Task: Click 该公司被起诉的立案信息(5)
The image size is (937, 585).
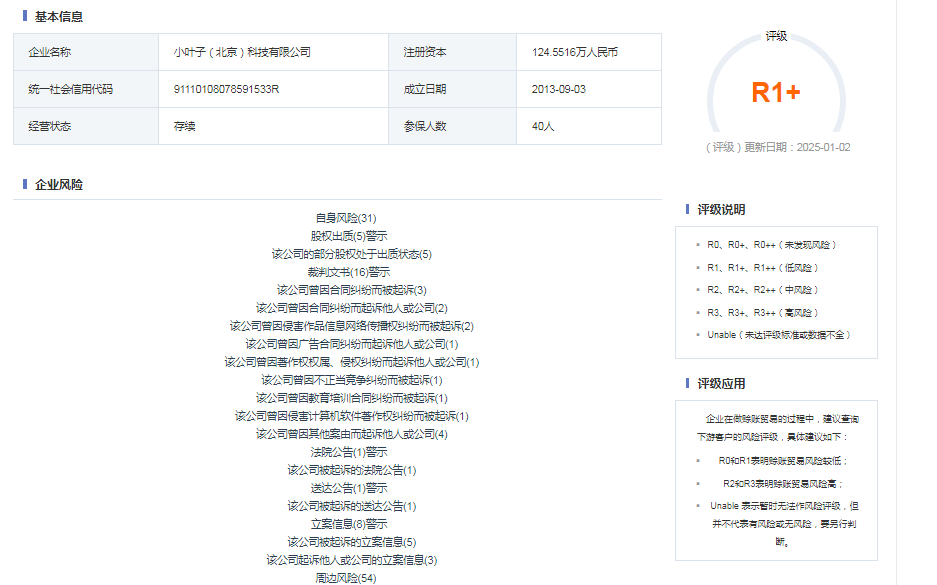Action: point(351,541)
